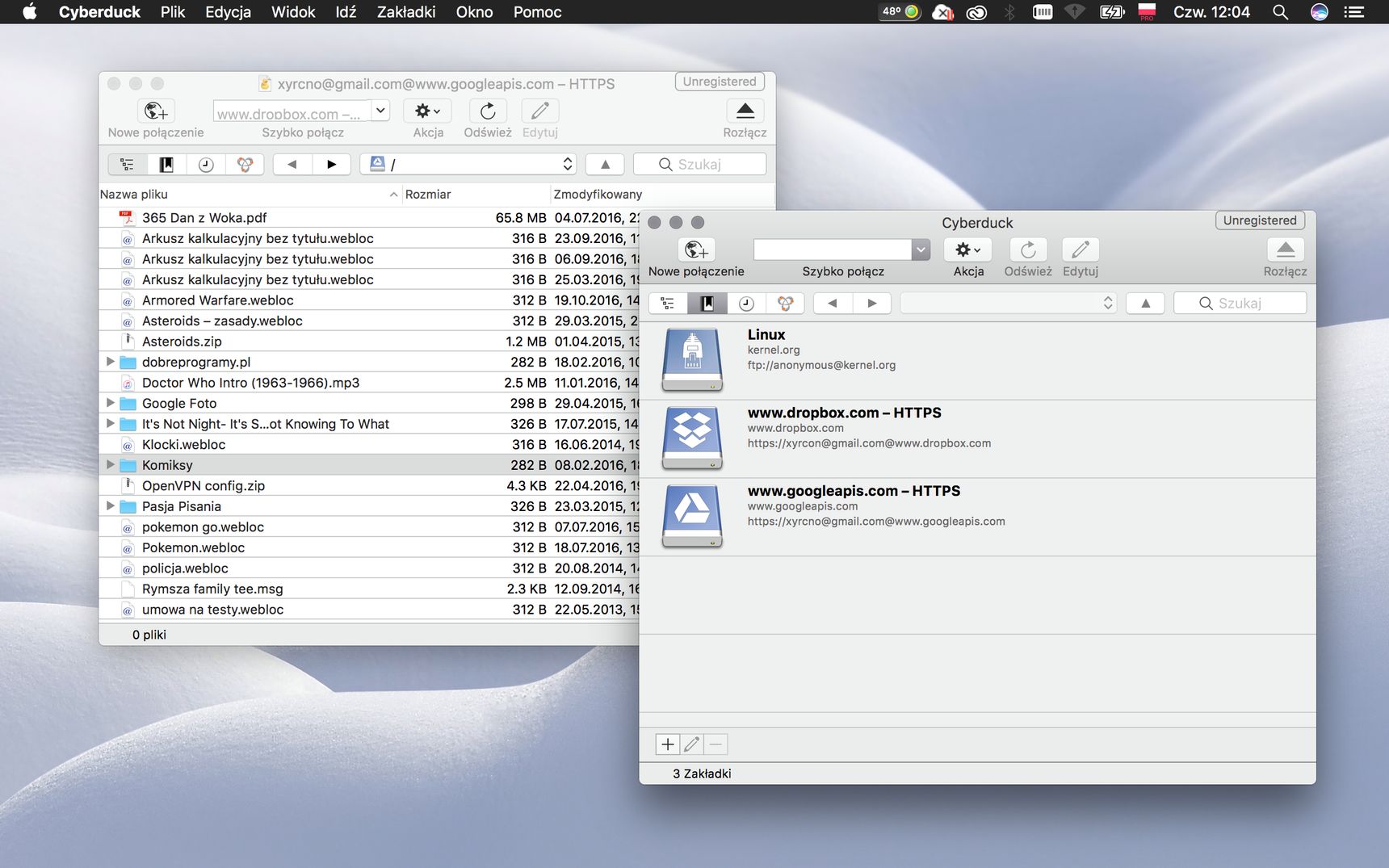The height and width of the screenshot is (868, 1389).
Task: Open Notification Center in menu bar
Action: (x=1353, y=12)
